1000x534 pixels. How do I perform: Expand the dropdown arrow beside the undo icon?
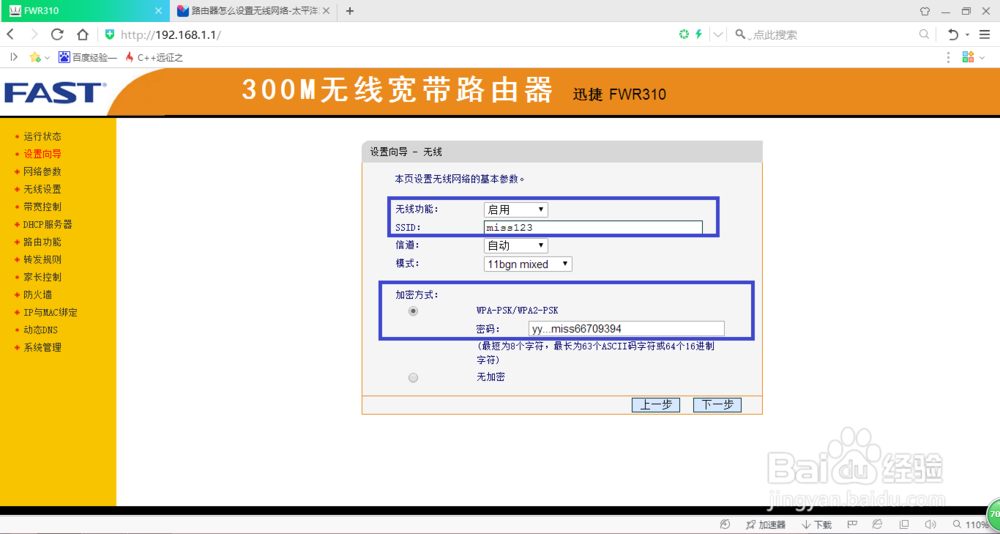point(967,34)
